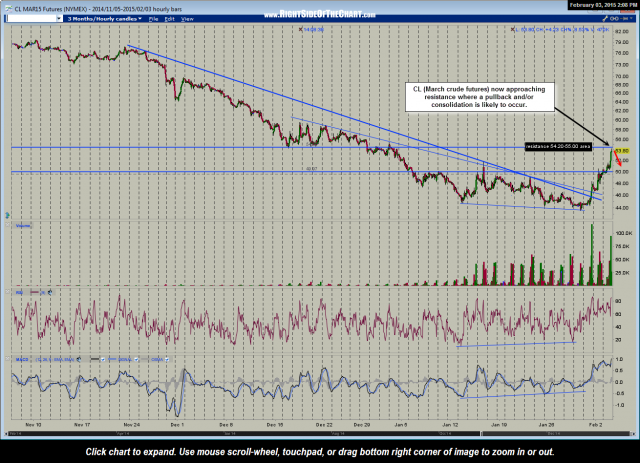The width and height of the screenshot is (640, 463).
Task: Click the wrench configure icon
Action: pos(605,19)
